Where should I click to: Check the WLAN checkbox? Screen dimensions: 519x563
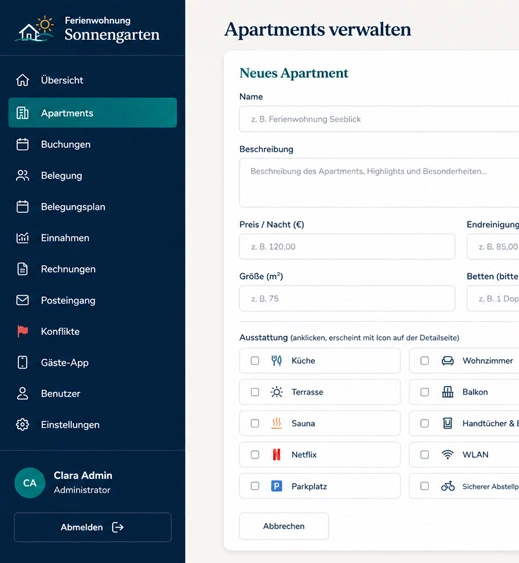point(425,455)
